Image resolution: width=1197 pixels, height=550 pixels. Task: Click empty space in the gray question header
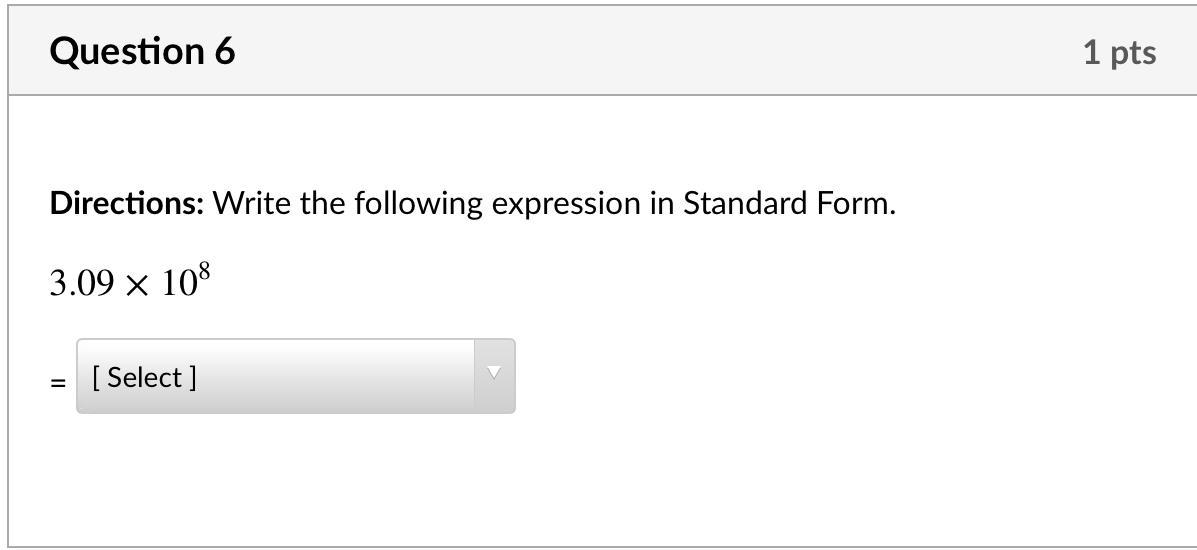point(650,52)
